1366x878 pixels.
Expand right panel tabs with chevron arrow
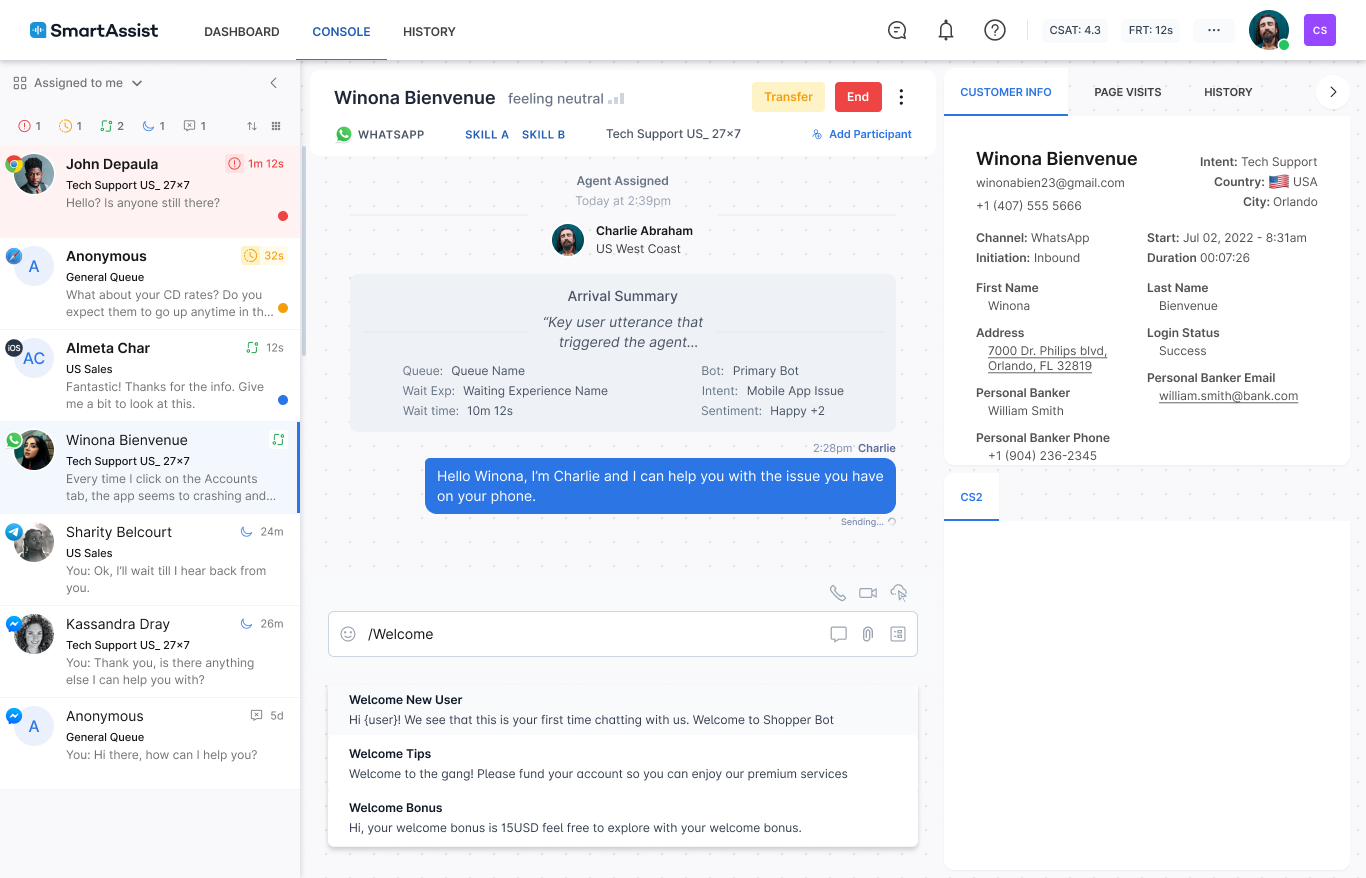tap(1333, 92)
